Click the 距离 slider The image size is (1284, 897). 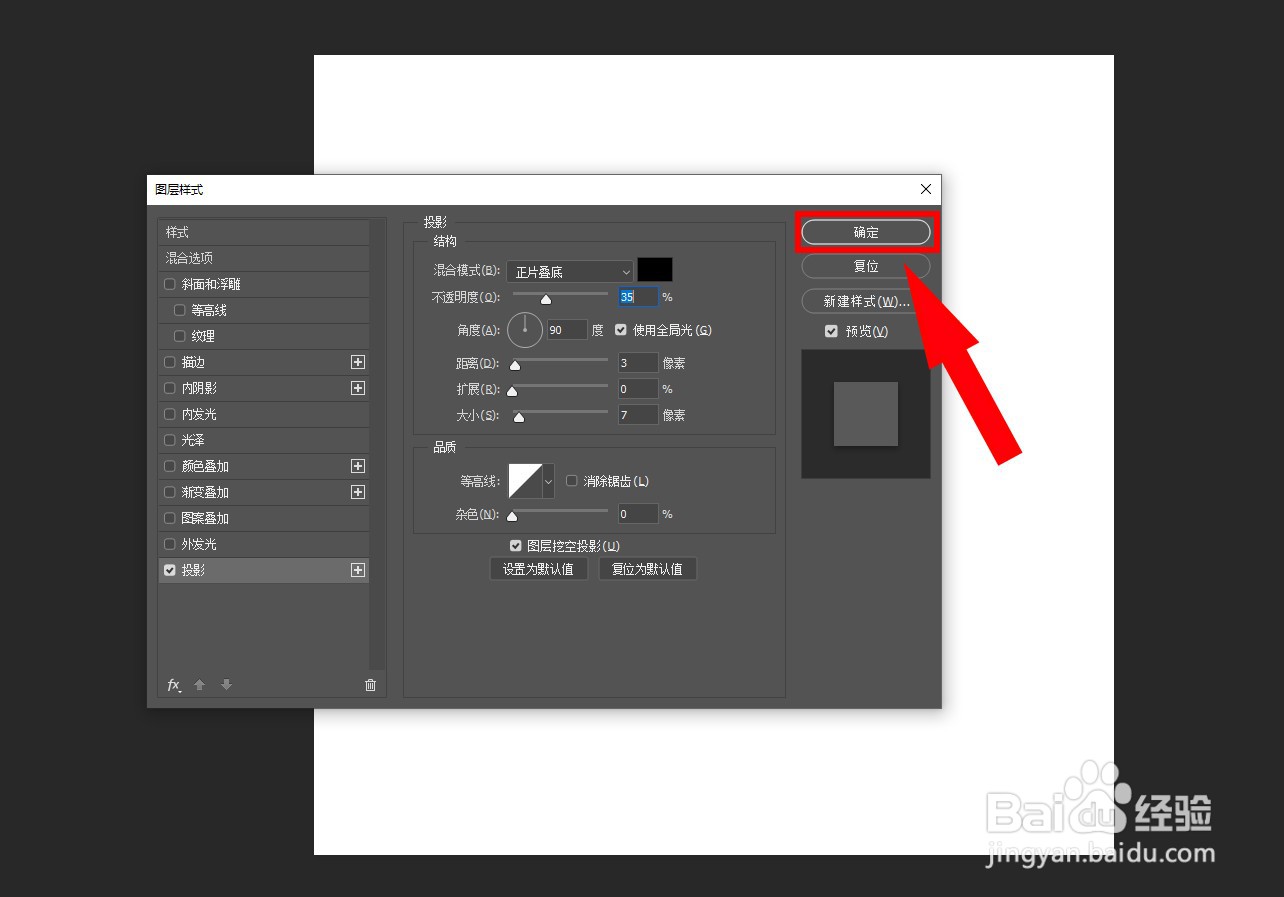pos(560,362)
